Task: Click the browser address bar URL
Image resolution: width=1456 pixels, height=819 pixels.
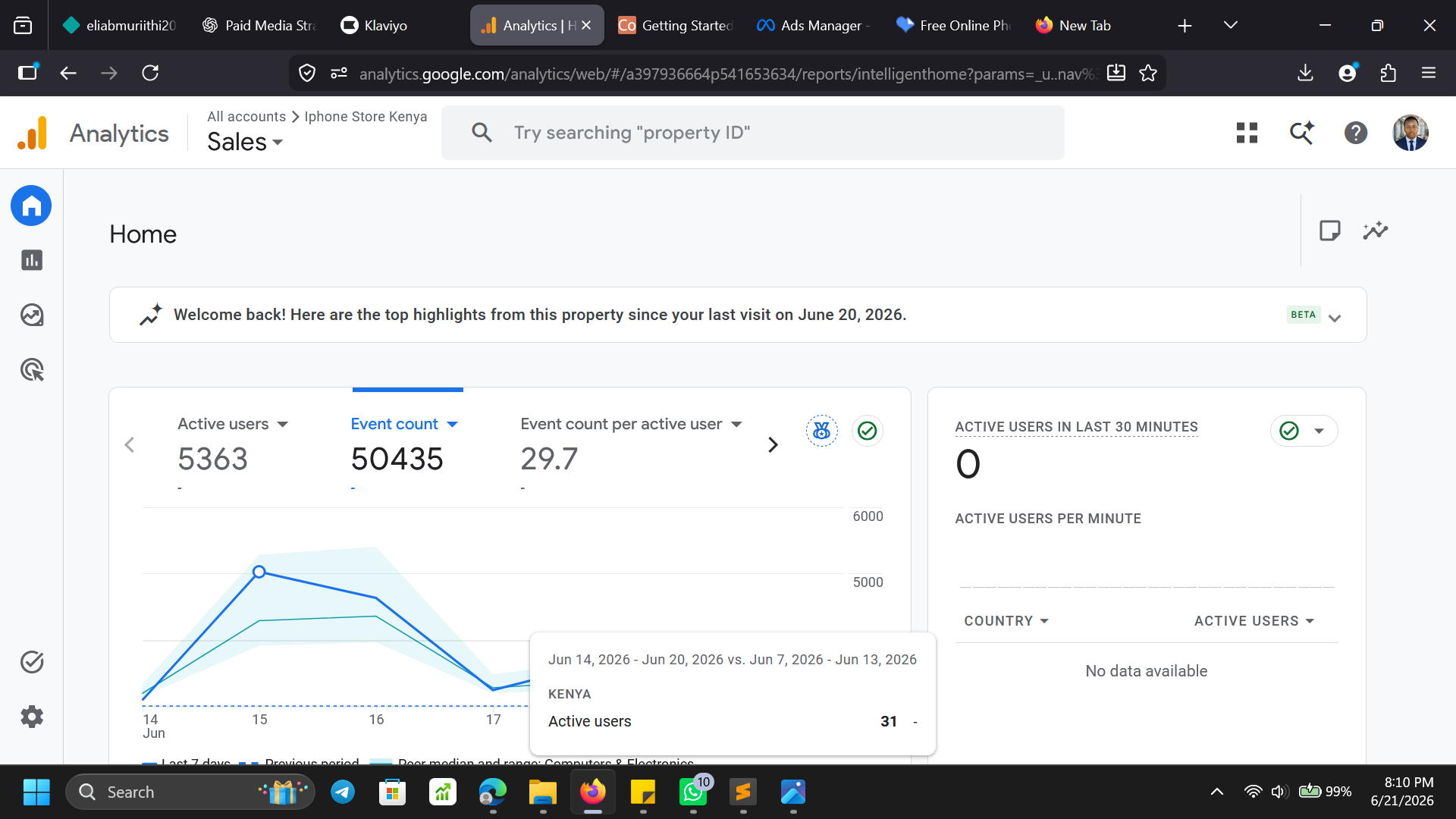Action: coord(726,73)
